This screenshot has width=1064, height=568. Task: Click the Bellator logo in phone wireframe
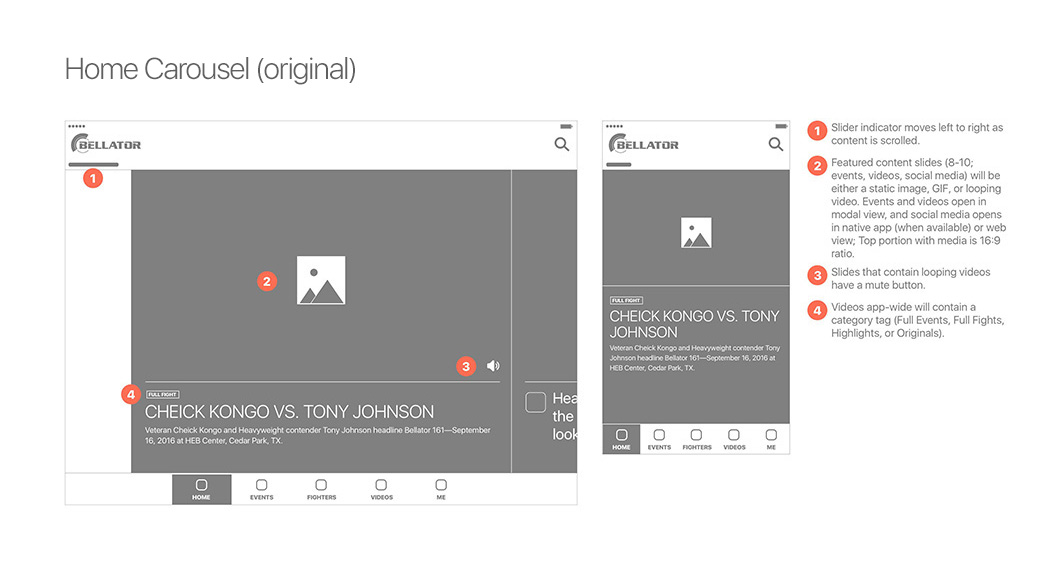pos(643,144)
